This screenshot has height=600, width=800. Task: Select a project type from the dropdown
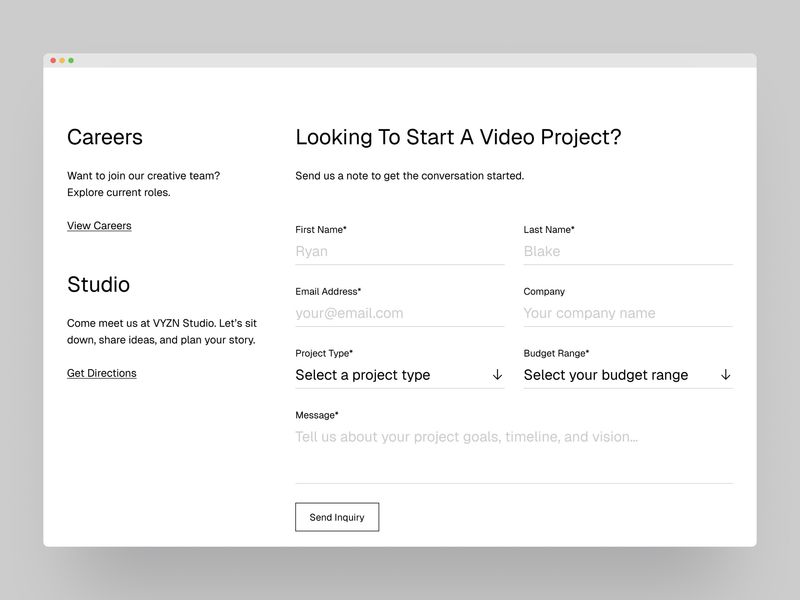380,374
